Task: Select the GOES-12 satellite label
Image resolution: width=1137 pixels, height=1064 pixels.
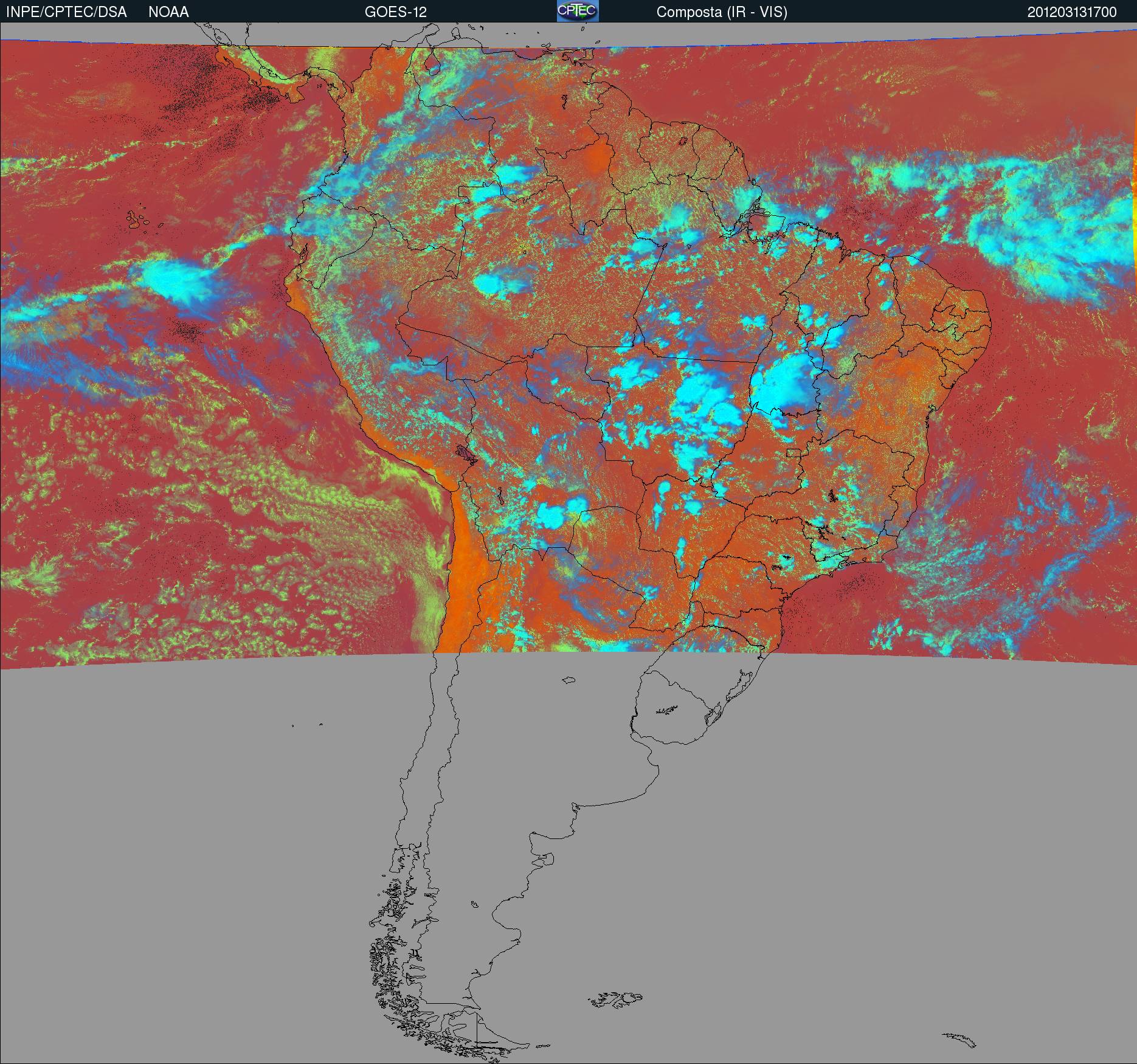Action: tap(395, 12)
